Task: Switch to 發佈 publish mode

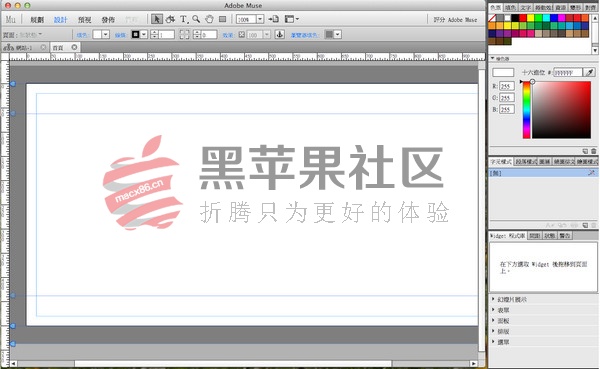Action: point(108,20)
